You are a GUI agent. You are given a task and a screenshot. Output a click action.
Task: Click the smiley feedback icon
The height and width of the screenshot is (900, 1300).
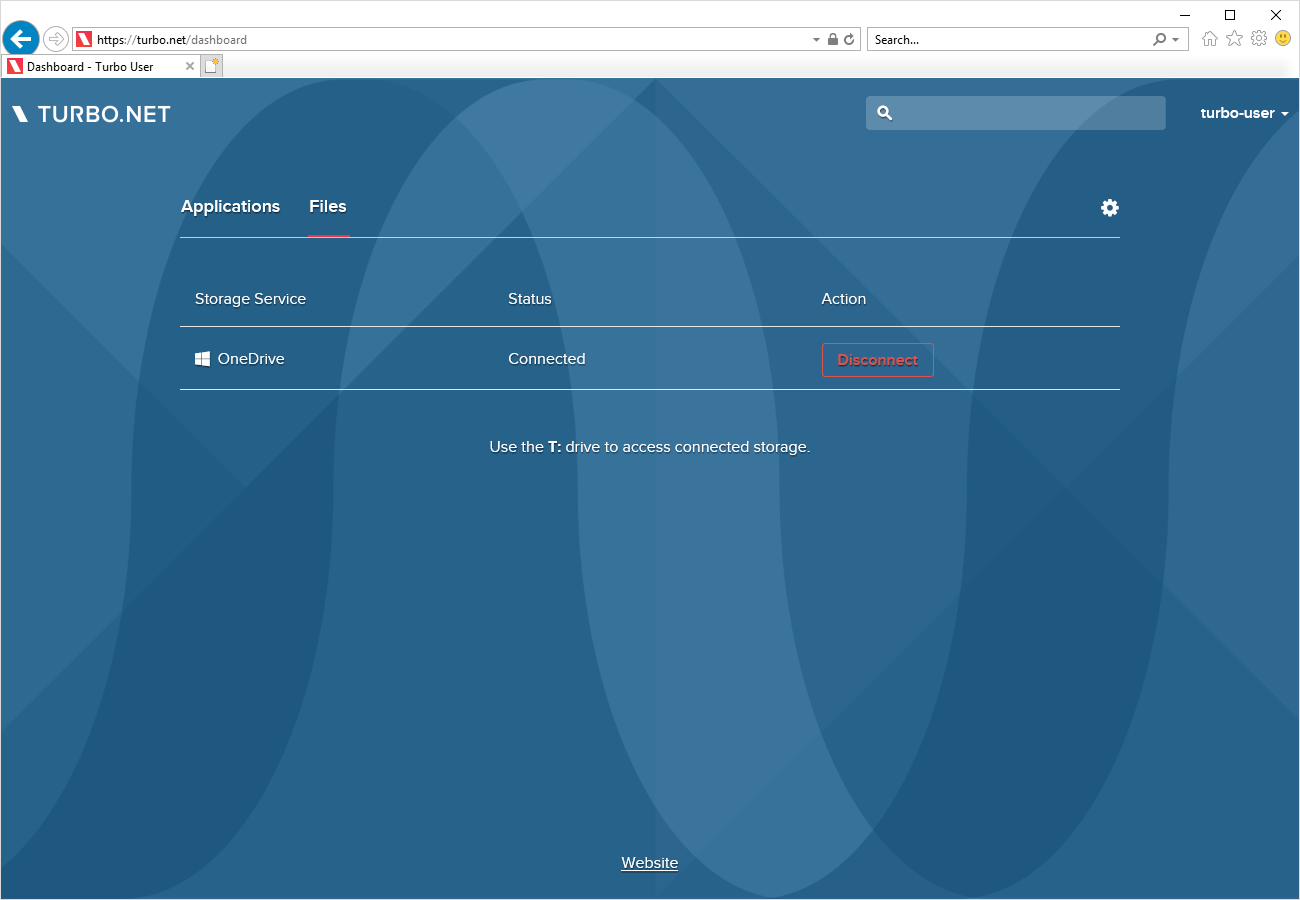pos(1282,38)
